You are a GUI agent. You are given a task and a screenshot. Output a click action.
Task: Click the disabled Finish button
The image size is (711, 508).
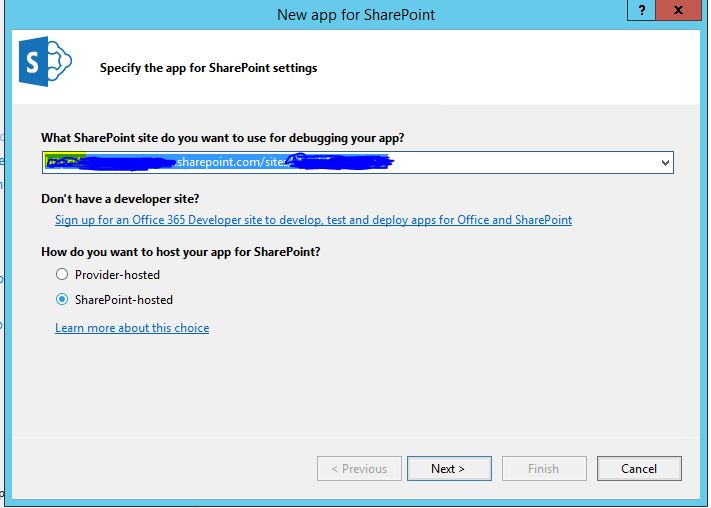coord(544,469)
